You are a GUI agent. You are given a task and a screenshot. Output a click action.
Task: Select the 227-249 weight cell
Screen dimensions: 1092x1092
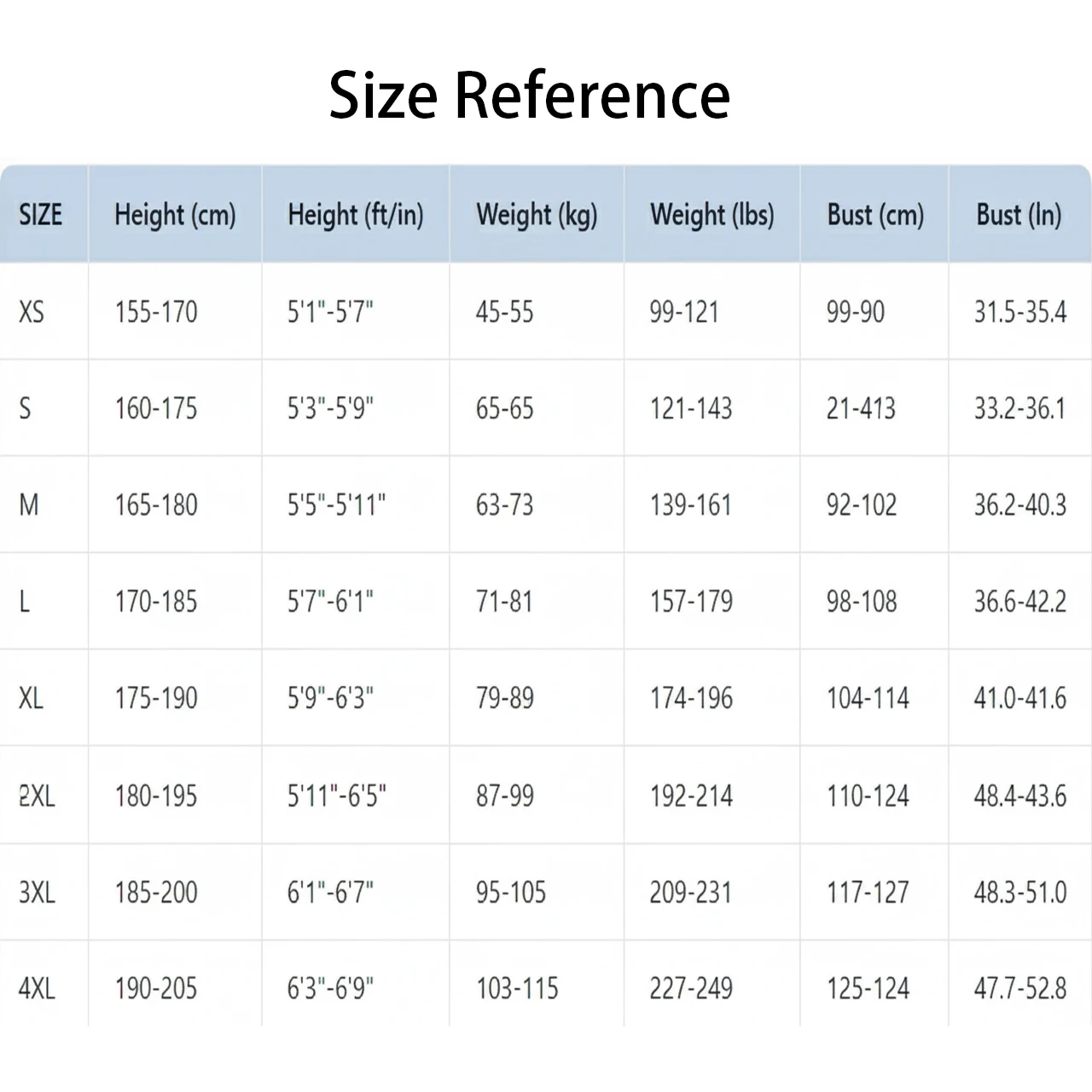(x=691, y=989)
